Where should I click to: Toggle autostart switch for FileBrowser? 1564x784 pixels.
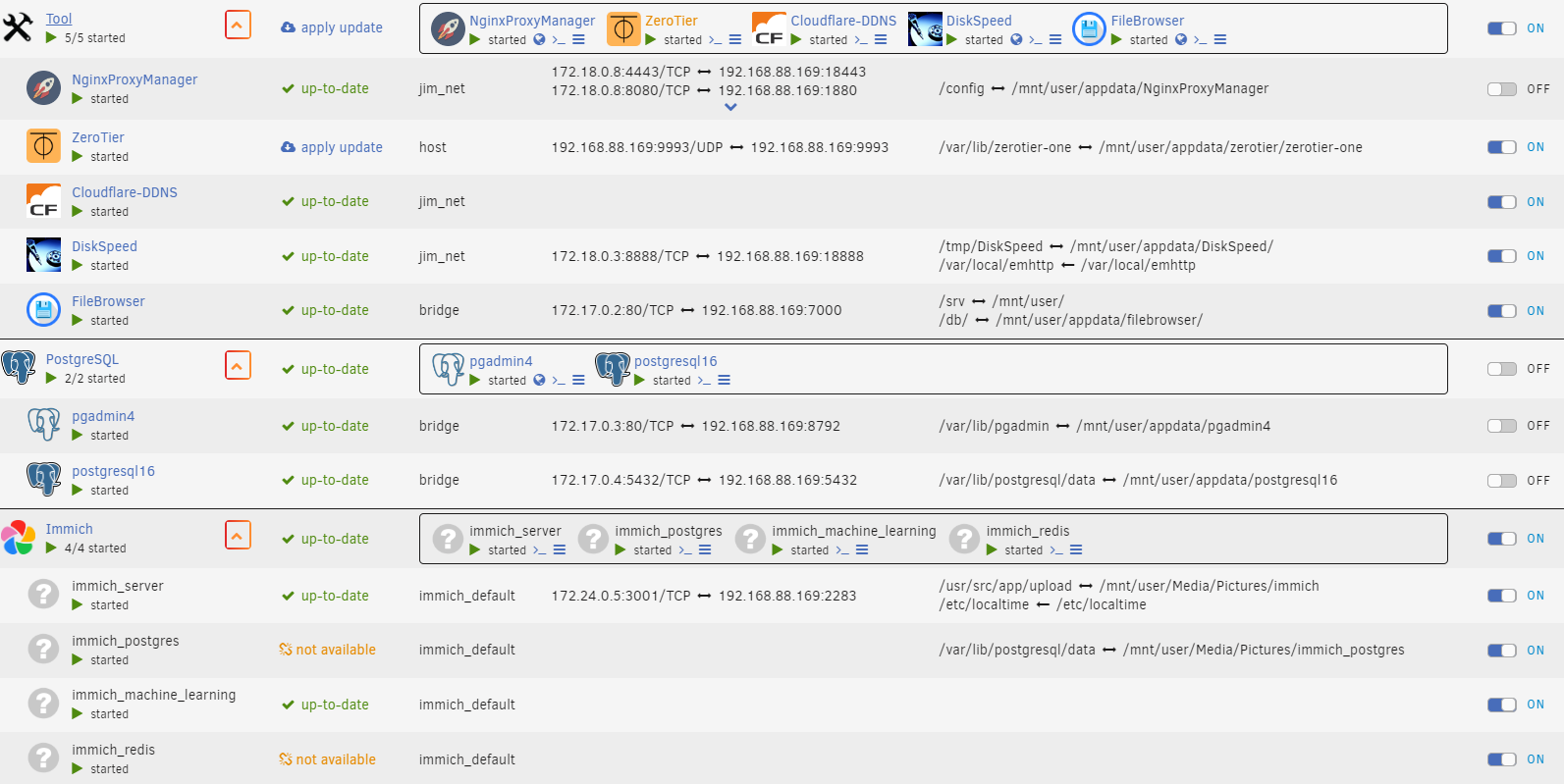coord(1502,311)
